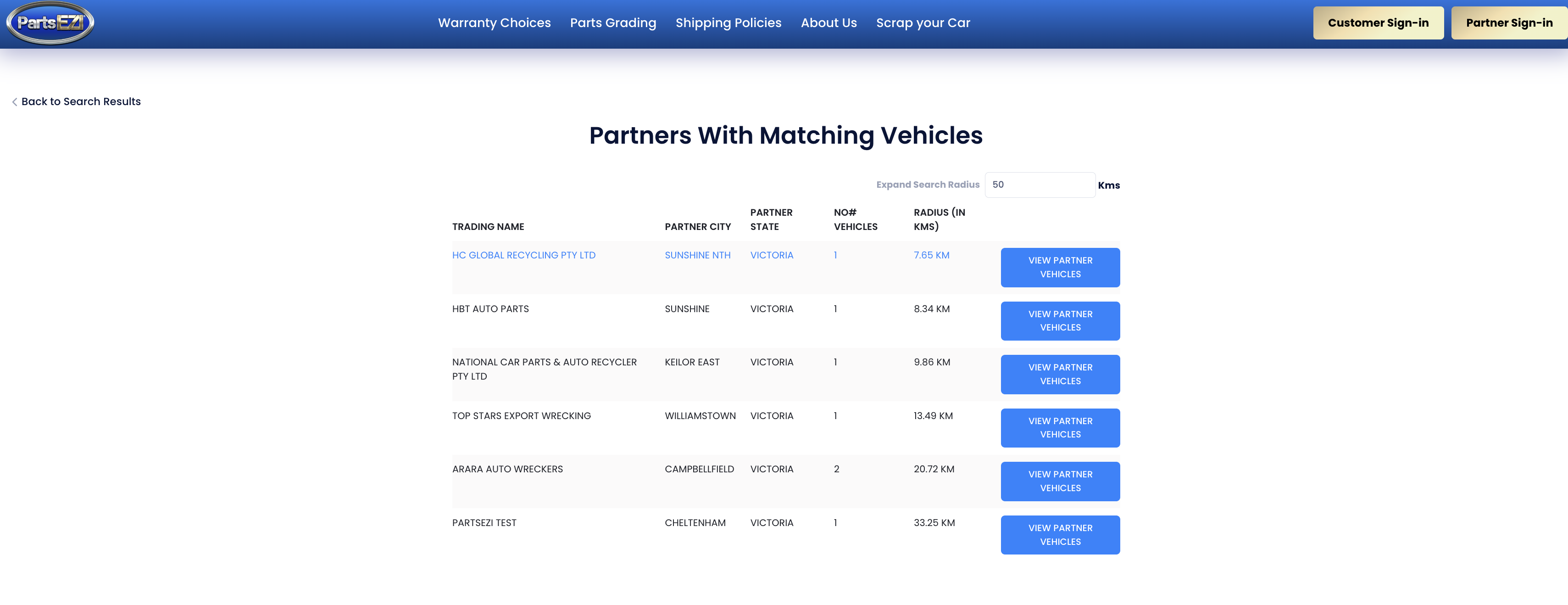Click vehicle count 2 for Arara
This screenshot has width=1568, height=605.
(836, 469)
